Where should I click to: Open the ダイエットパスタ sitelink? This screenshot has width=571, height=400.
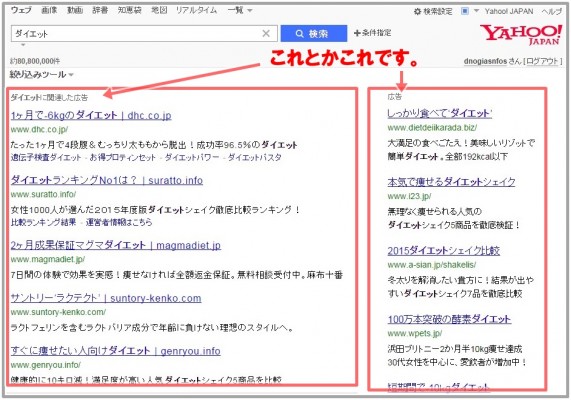255,158
